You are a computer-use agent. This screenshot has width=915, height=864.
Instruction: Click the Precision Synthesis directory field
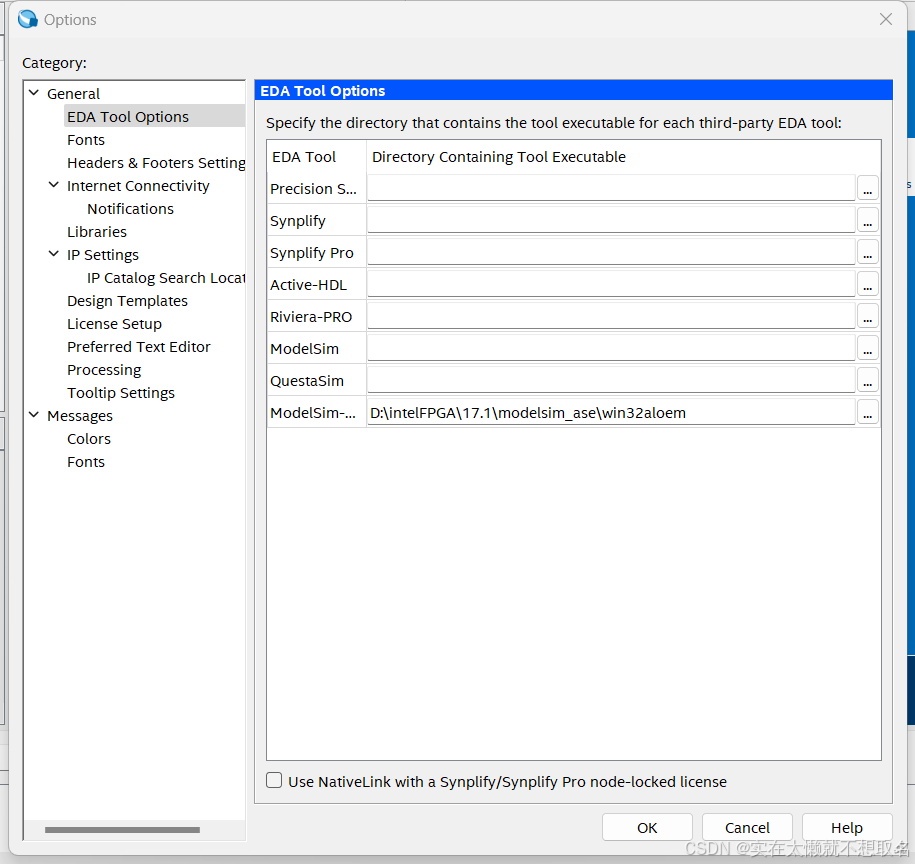[611, 188]
